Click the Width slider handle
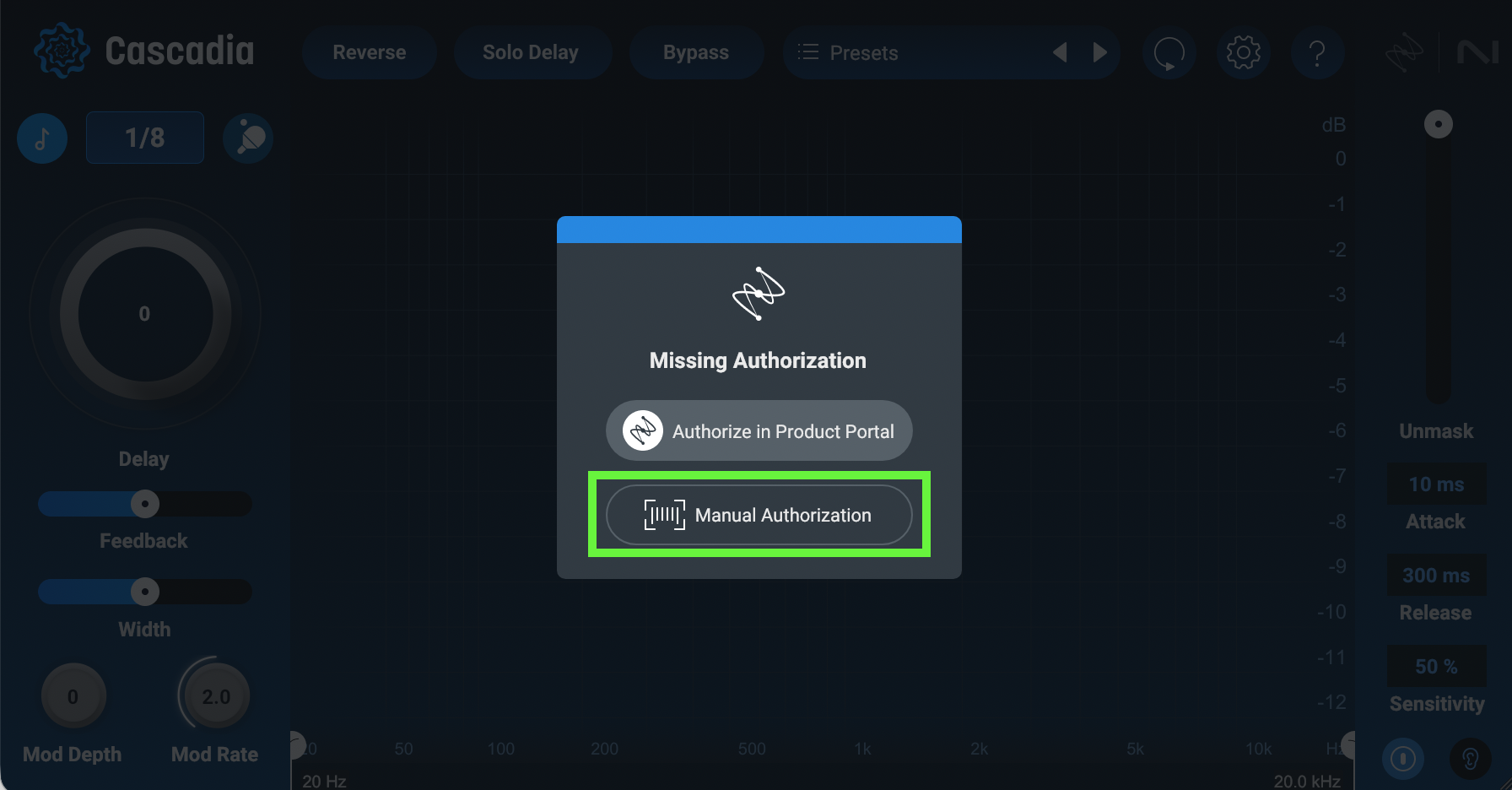 [145, 592]
